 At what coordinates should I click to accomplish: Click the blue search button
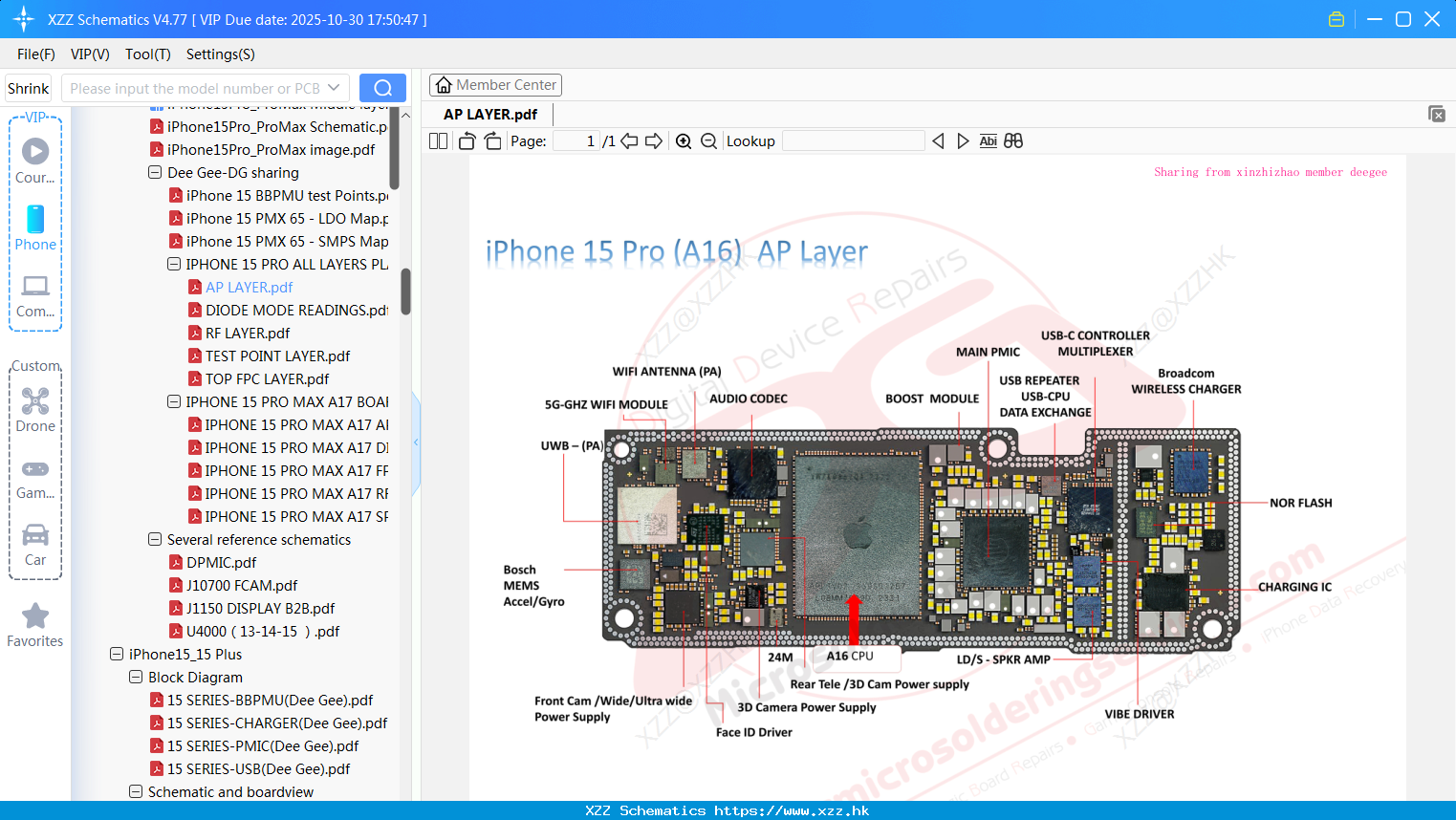pyautogui.click(x=382, y=88)
